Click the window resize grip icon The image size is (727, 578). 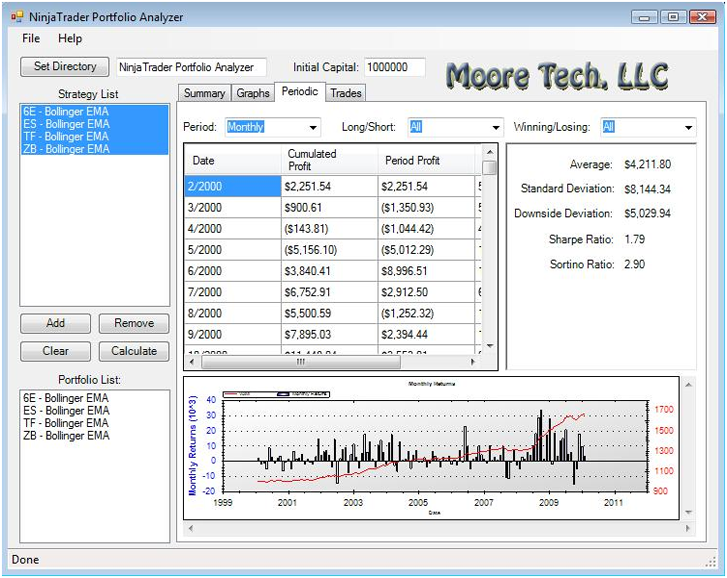coord(711,562)
